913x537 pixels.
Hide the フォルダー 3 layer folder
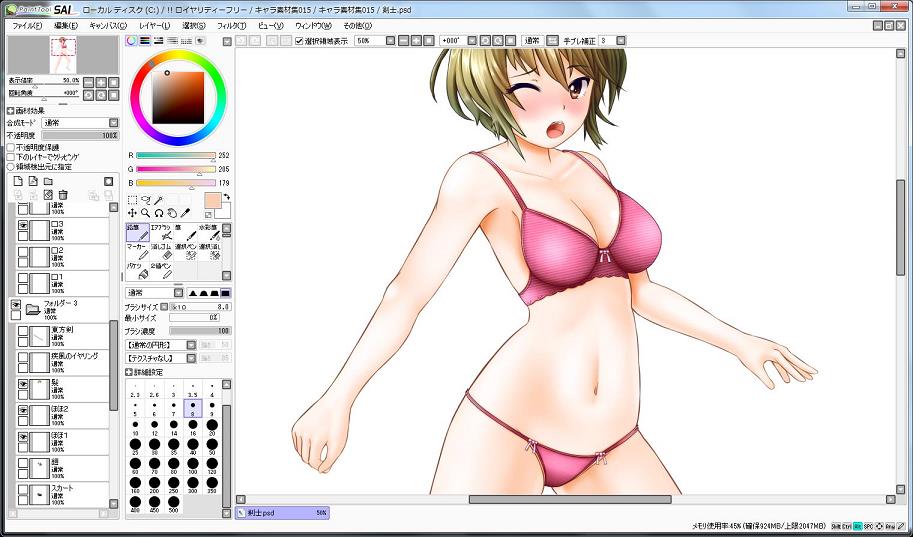[16, 304]
